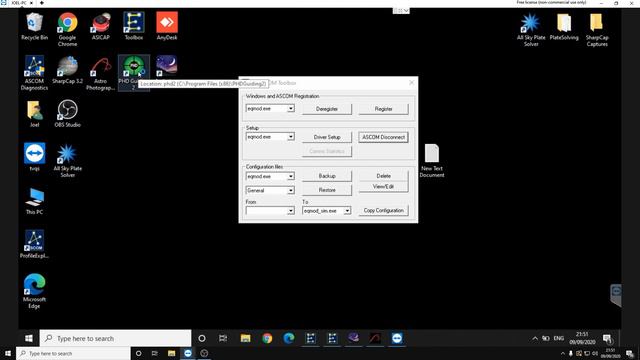
Task: Open the From dropdown
Action: tap(291, 211)
